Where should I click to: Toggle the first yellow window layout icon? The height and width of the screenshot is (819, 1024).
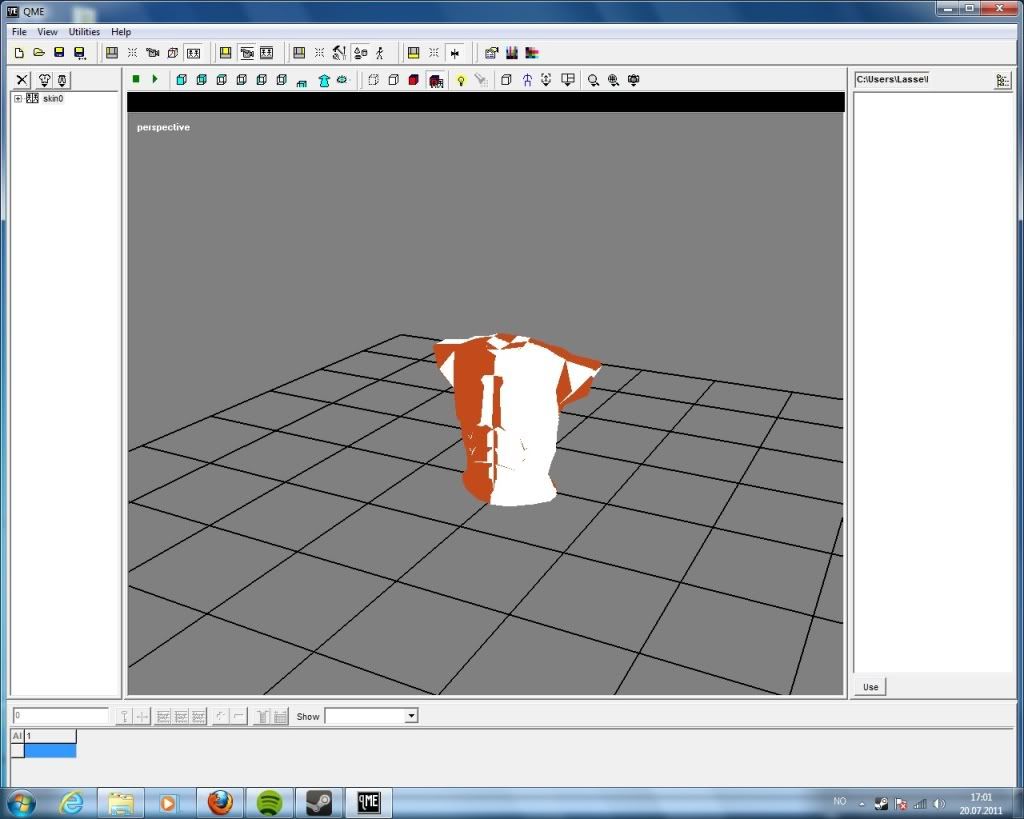tap(225, 53)
